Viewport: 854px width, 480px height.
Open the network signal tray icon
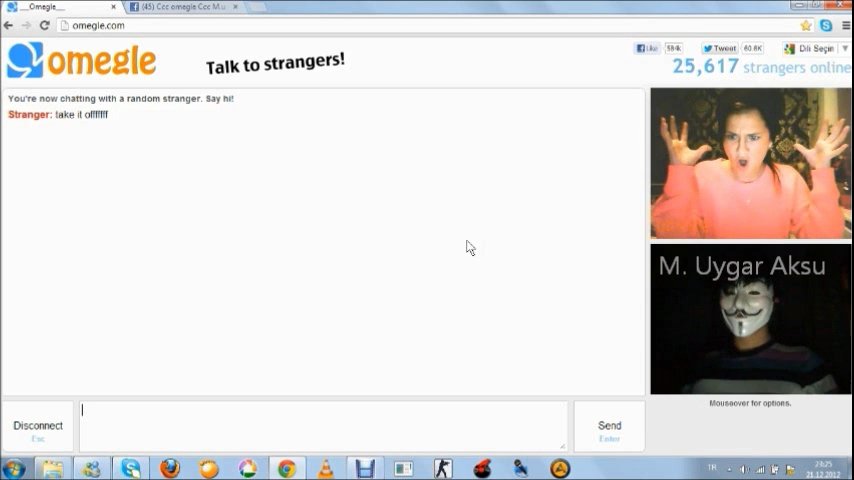coord(760,469)
